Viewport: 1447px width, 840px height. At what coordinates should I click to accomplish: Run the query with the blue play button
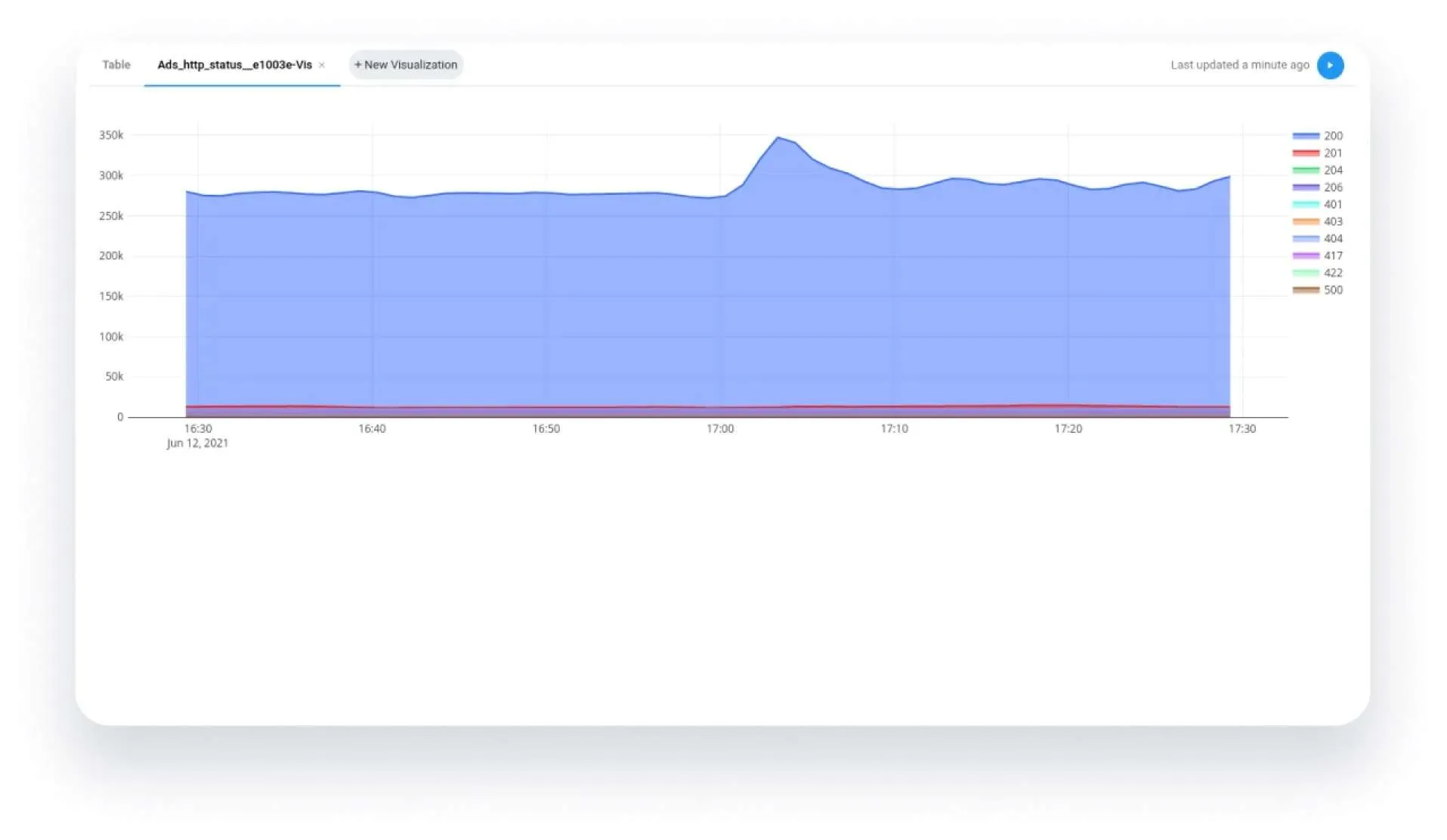[x=1330, y=65]
